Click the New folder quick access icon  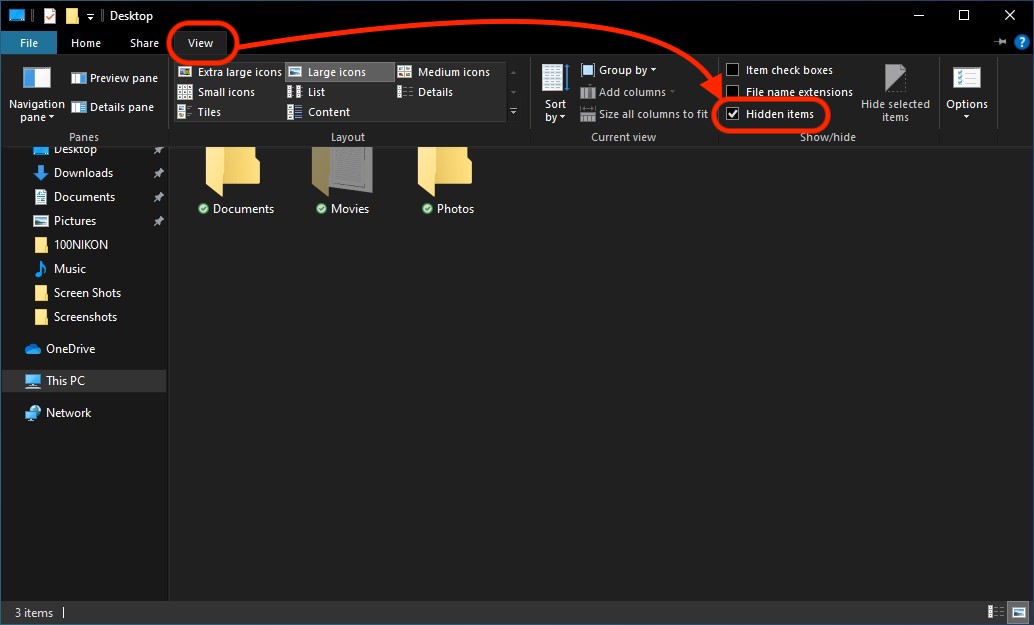72,15
